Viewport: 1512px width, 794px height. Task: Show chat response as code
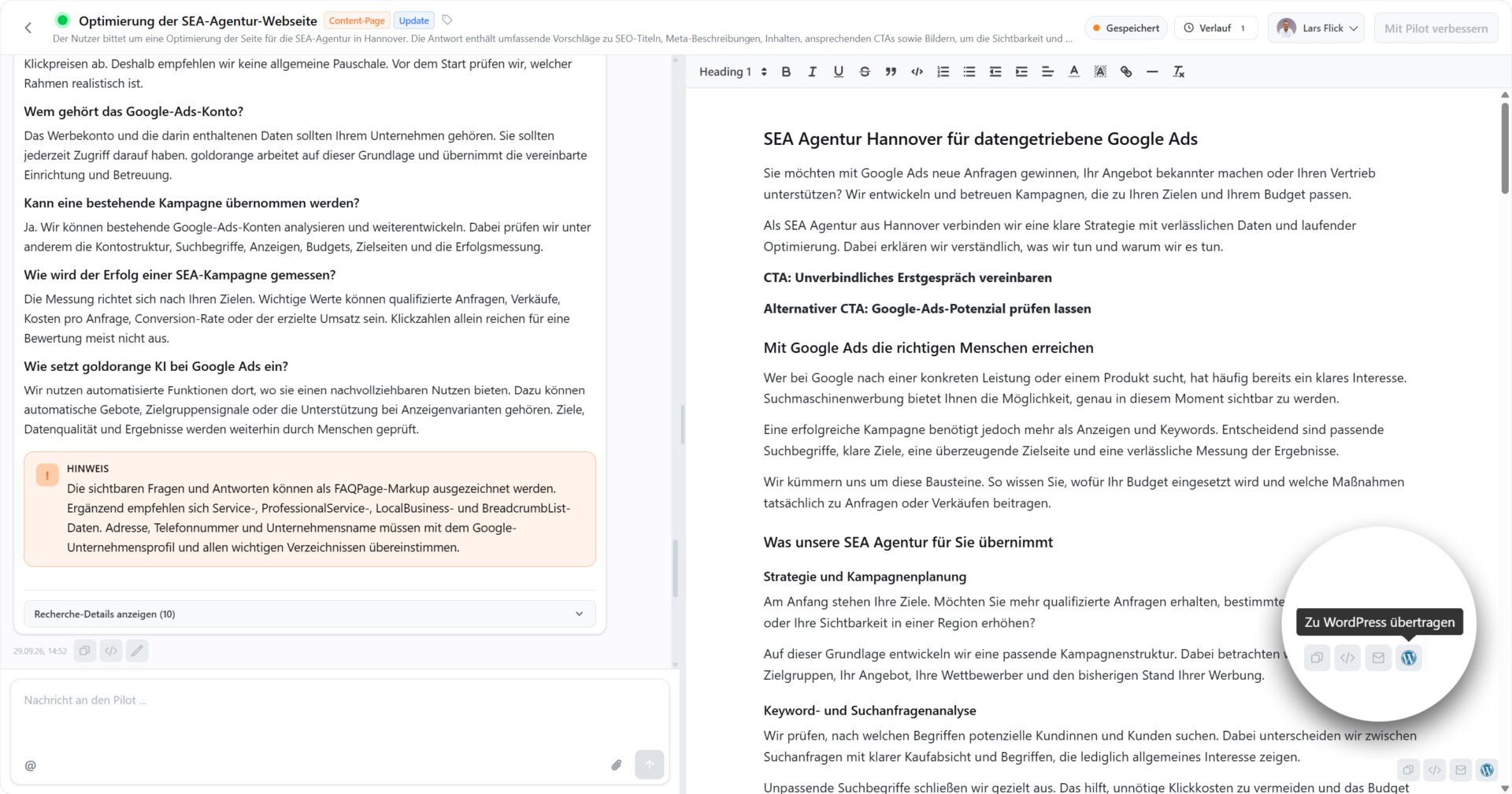111,651
